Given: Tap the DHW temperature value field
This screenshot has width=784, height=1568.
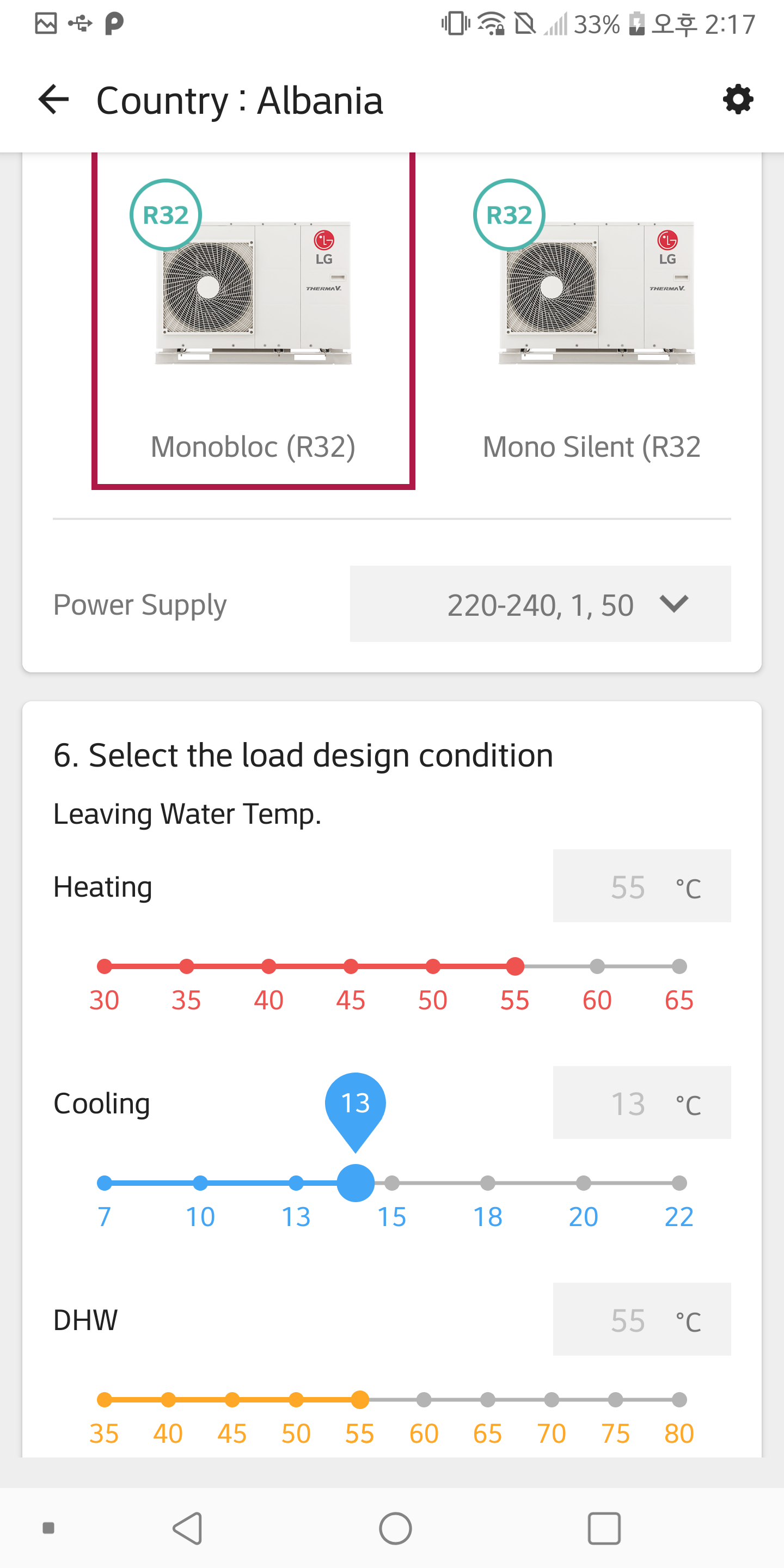Looking at the screenshot, I should [641, 1320].
